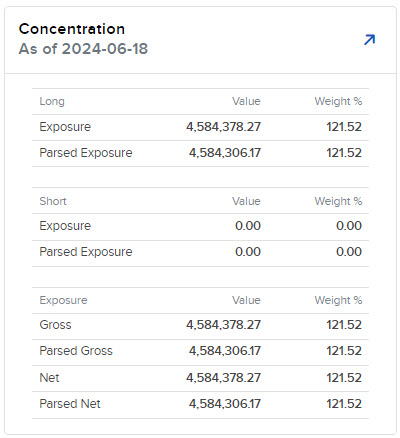Viewport: 400px width, 438px height.
Task: Select the Long Parsed Exposure row label
Action: (x=86, y=153)
